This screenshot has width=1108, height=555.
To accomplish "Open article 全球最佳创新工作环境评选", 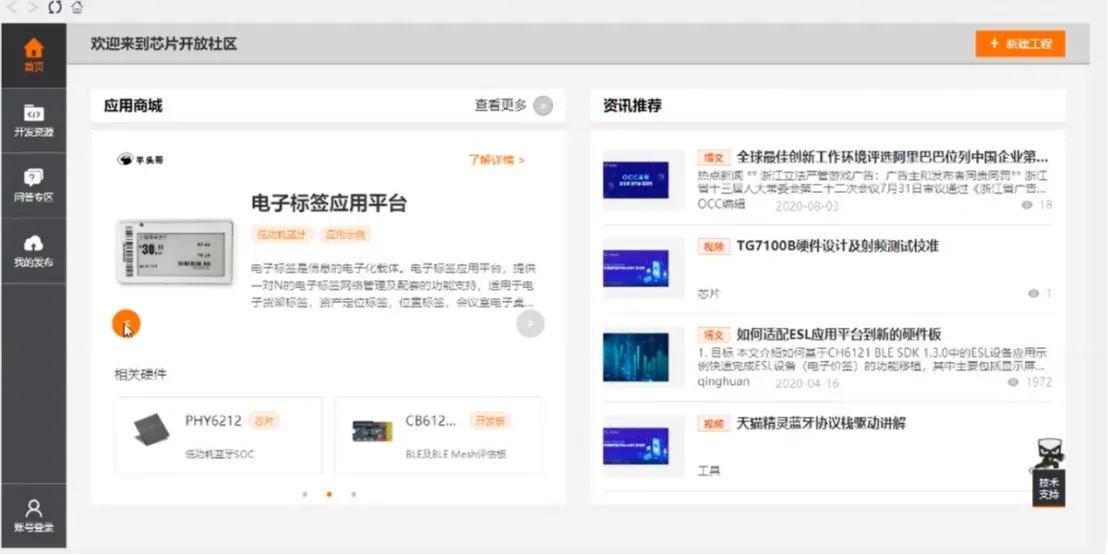I will pyautogui.click(x=892, y=157).
